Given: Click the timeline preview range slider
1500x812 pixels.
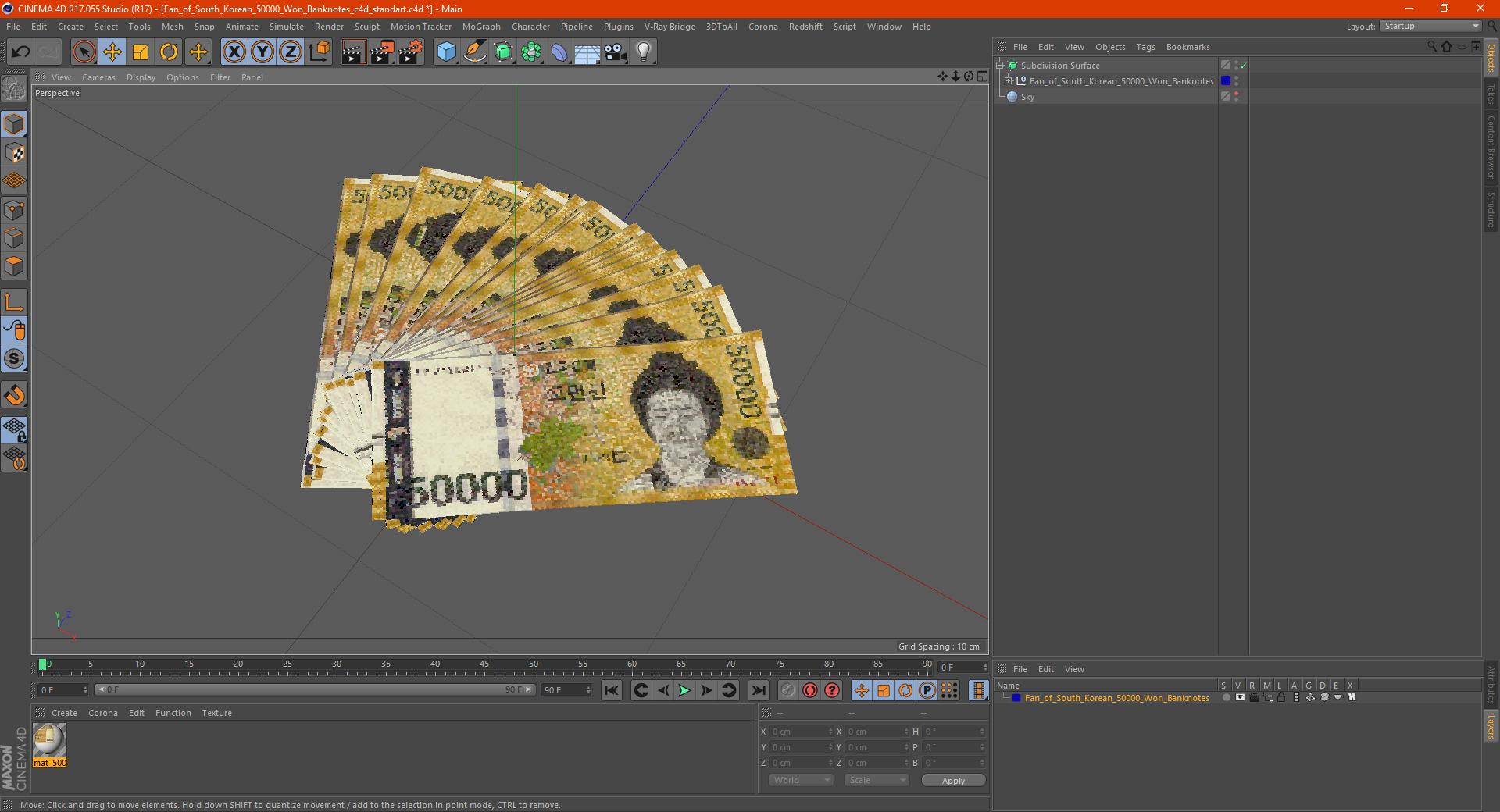Looking at the screenshot, I should coord(315,689).
